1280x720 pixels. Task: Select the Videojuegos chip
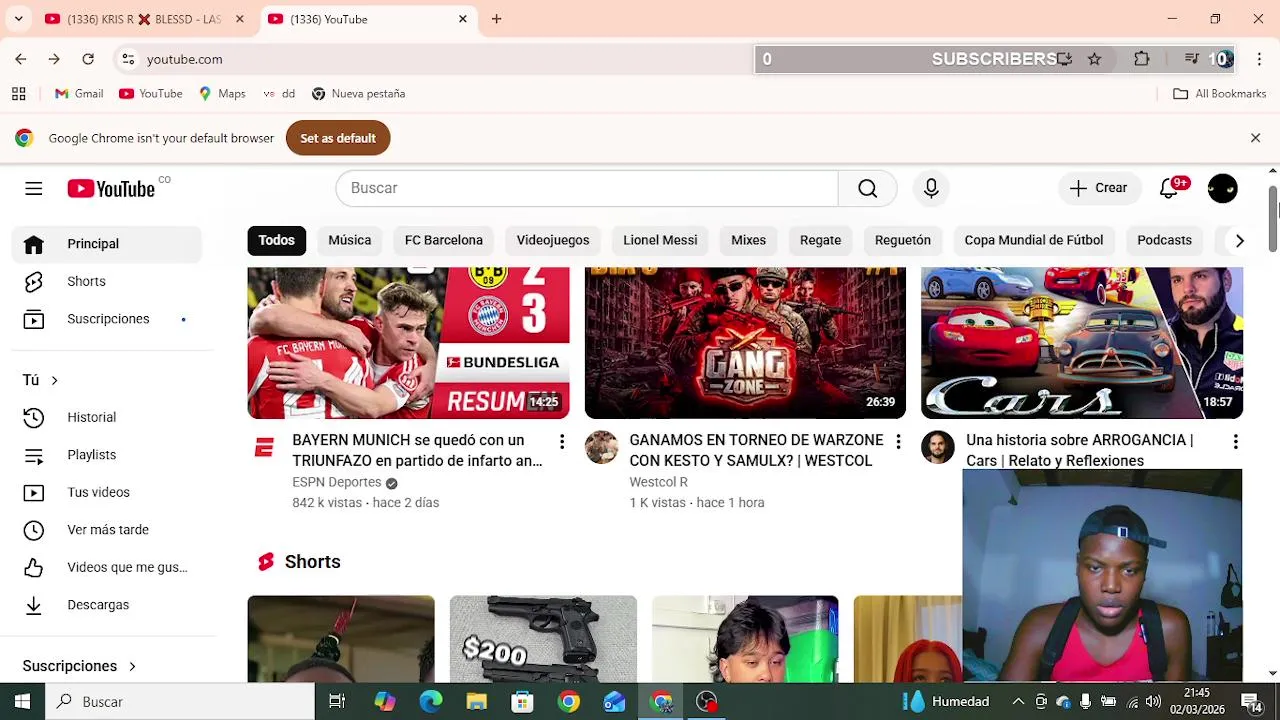[553, 240]
